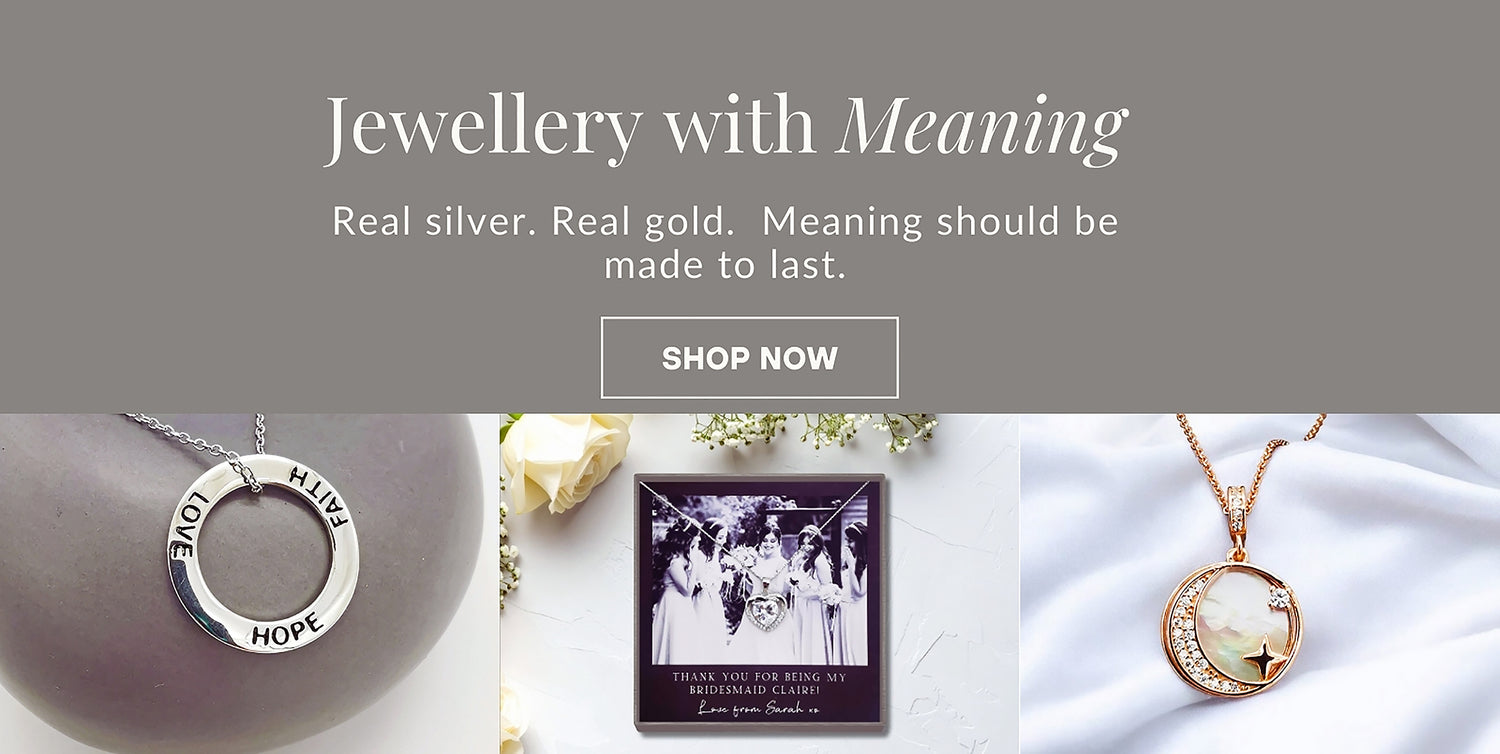Select the italic word "Meaning" in the heading

pos(982,130)
